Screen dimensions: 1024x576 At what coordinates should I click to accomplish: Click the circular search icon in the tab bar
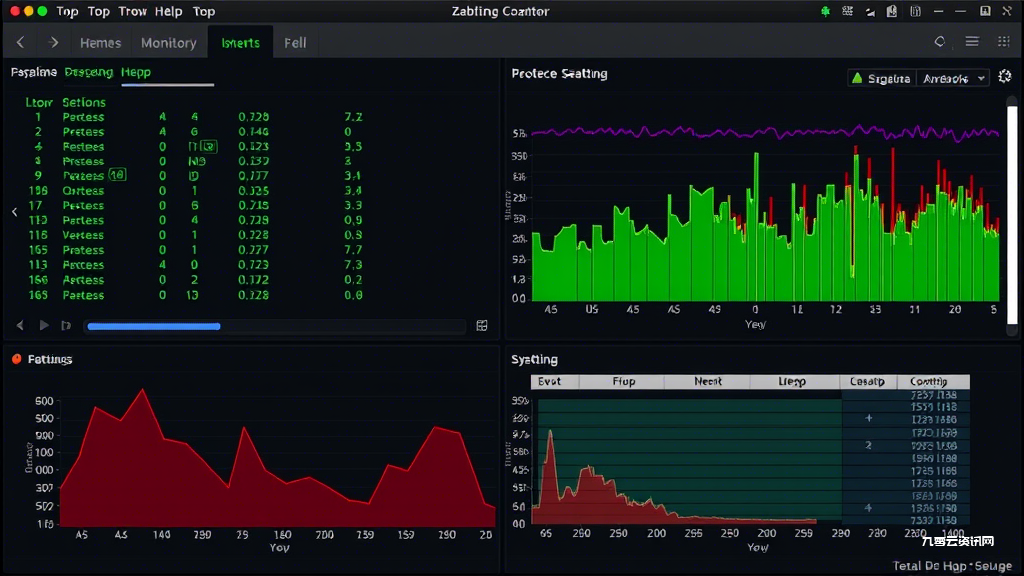click(x=940, y=42)
